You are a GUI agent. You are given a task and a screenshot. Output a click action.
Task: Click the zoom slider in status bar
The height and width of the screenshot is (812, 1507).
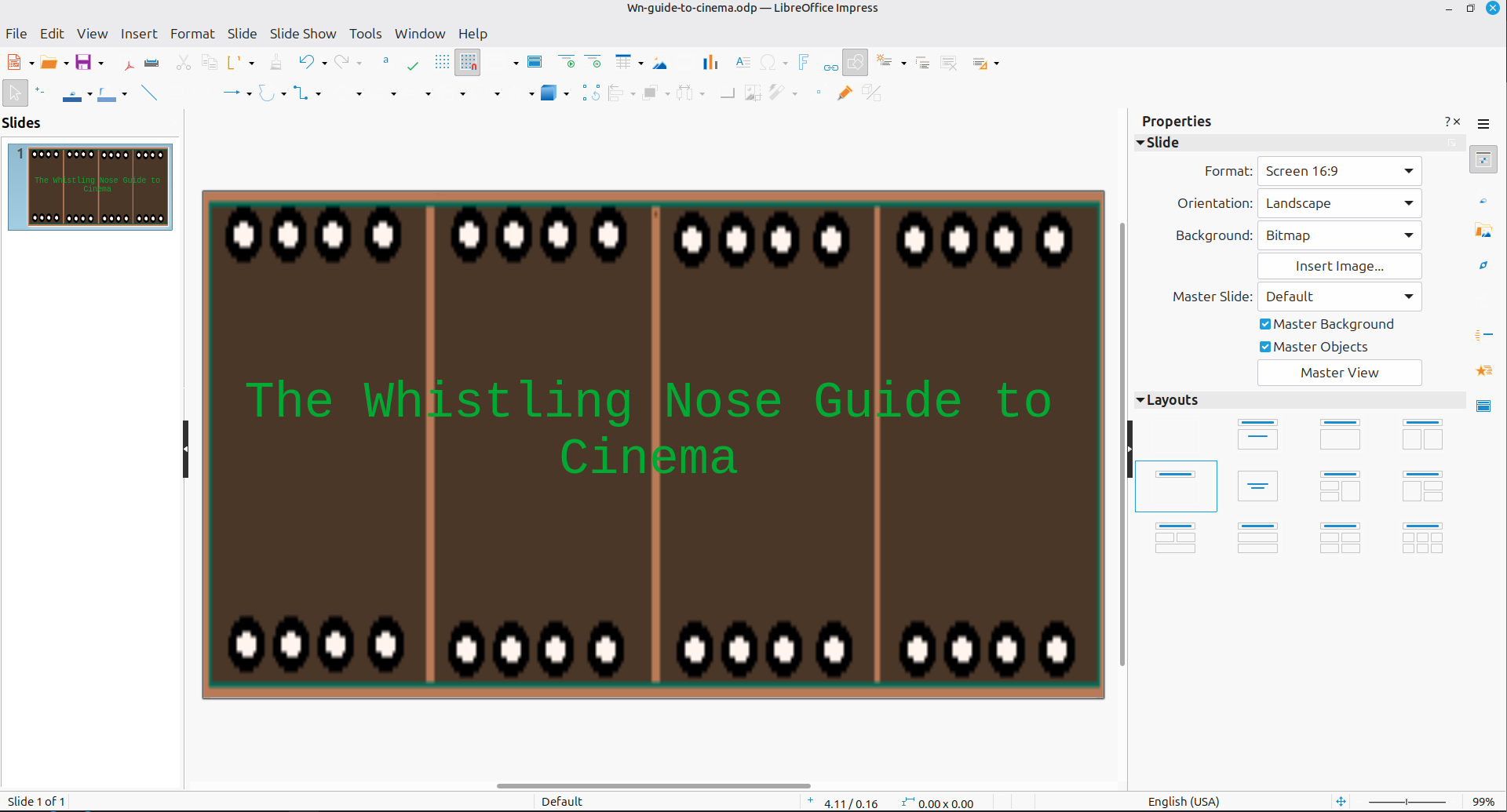[1407, 802]
